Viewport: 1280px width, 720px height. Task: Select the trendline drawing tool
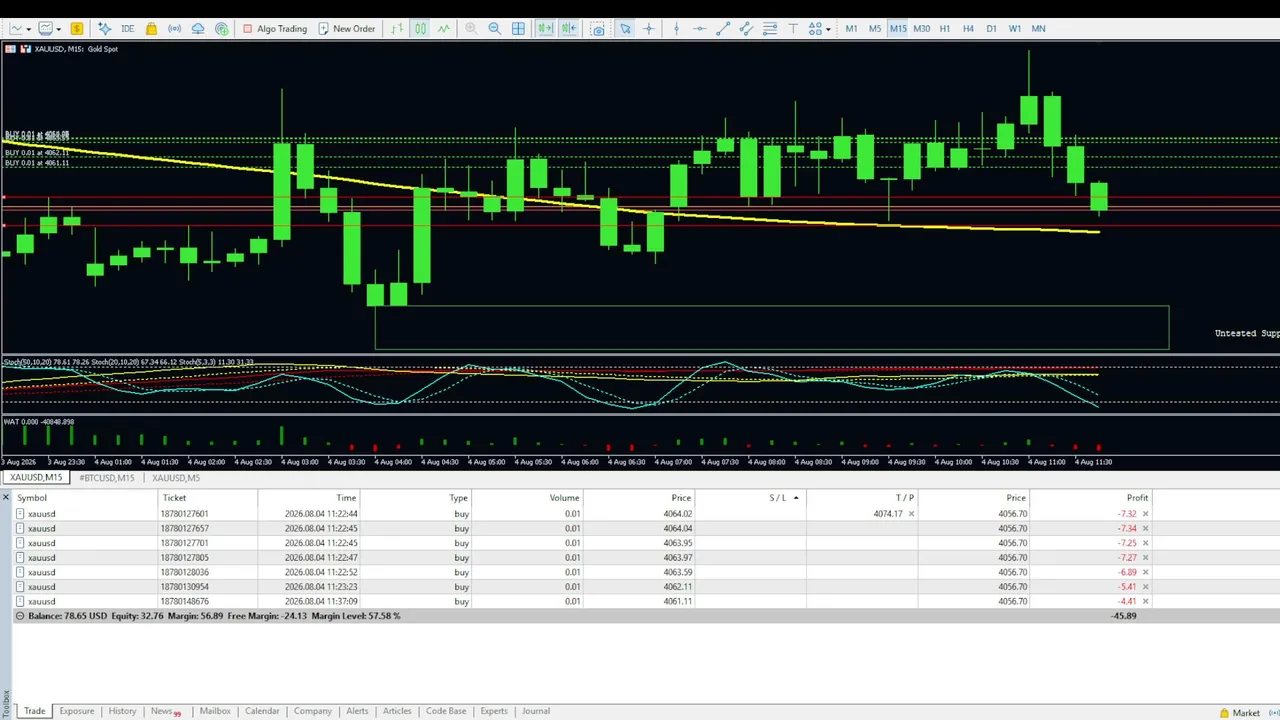[x=723, y=29]
